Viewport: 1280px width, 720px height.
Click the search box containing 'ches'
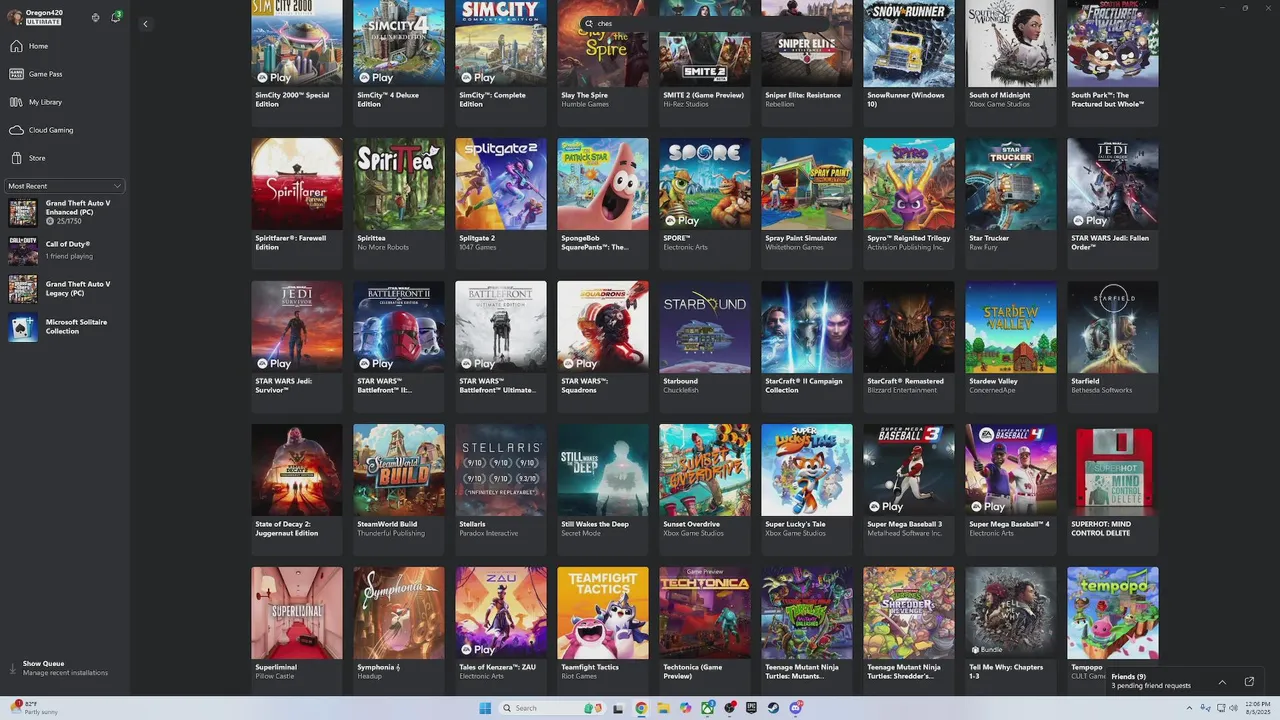coord(704,23)
